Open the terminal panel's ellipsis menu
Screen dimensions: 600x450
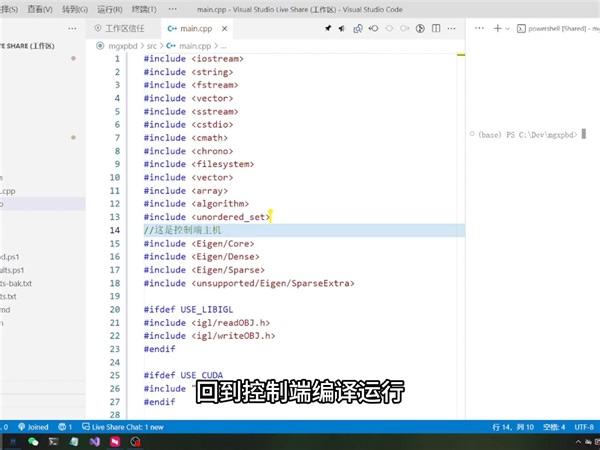click(479, 28)
